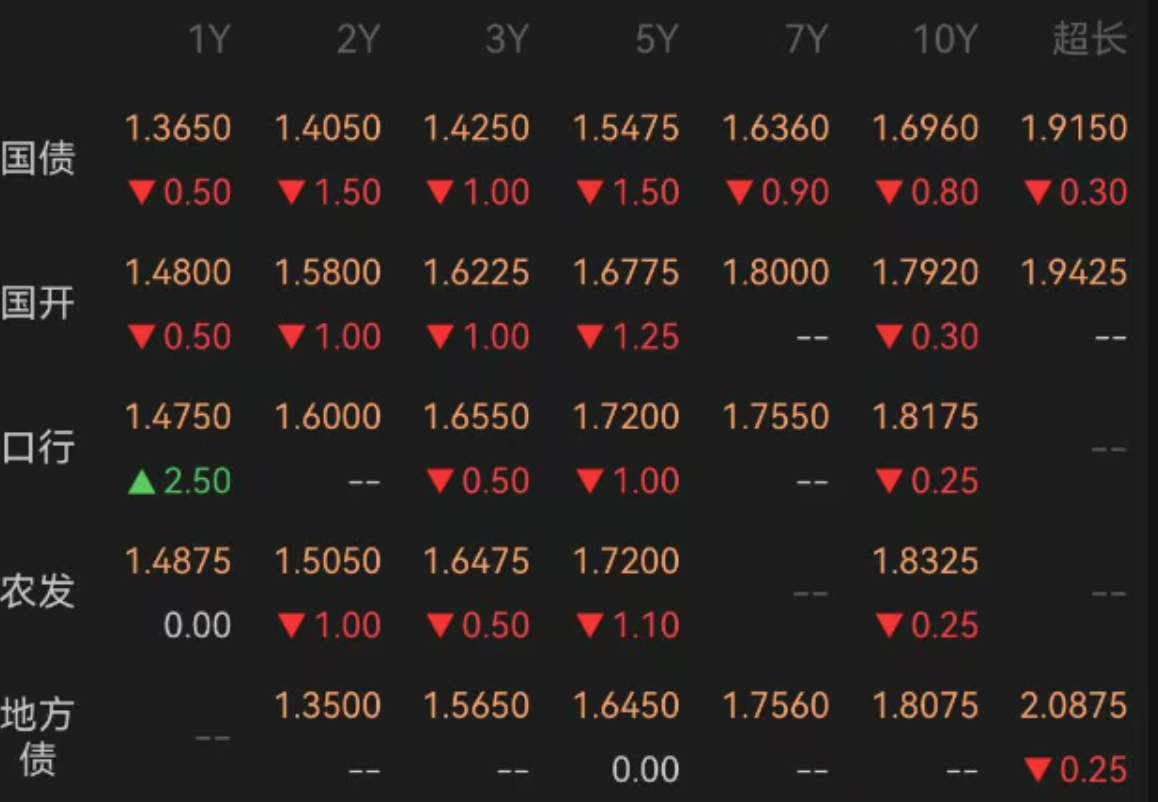The width and height of the screenshot is (1158, 802).
Task: Open the 地方债 row label
Action: (x=38, y=736)
